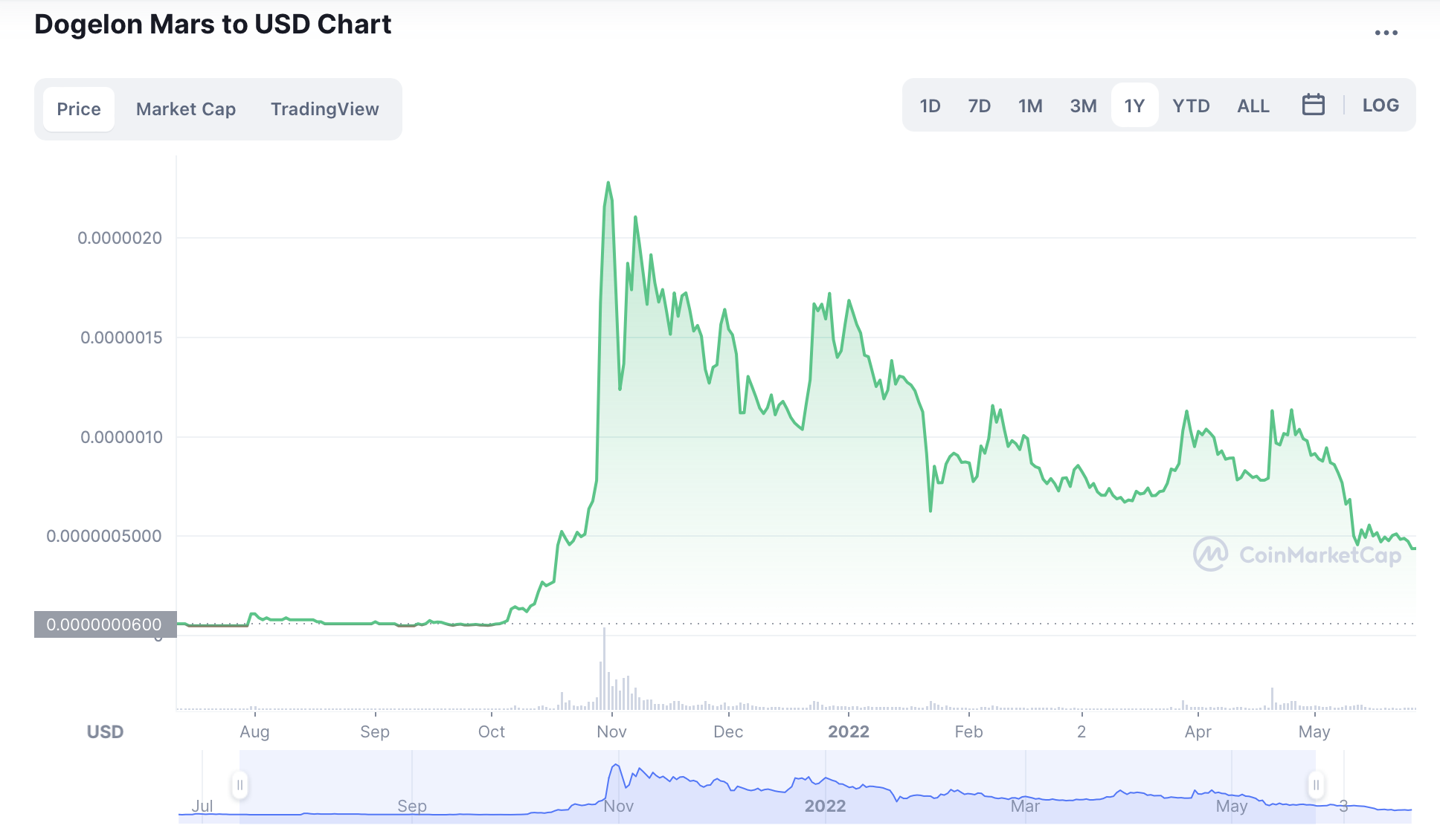Select the YTD time range
Screen dimensions: 1440x840
coord(1191,106)
